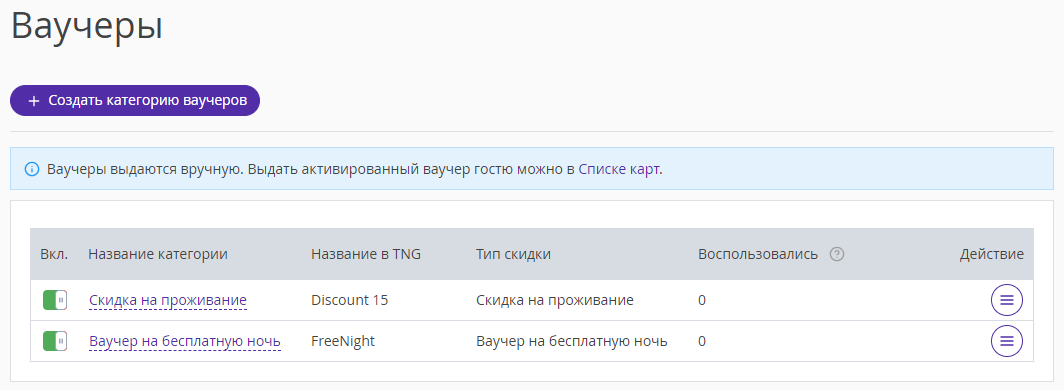Click the Создать категорию ваучеров button
The image size is (1064, 390).
point(135,100)
